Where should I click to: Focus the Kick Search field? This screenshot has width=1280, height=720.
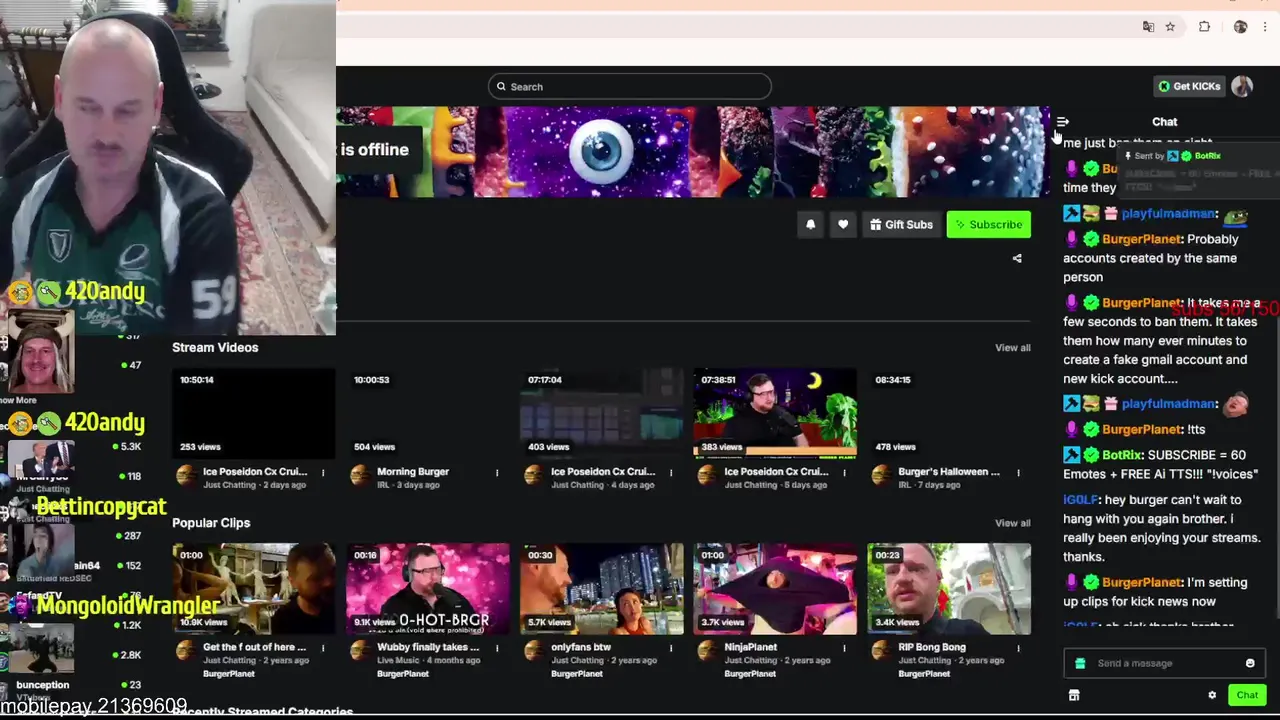tap(630, 87)
